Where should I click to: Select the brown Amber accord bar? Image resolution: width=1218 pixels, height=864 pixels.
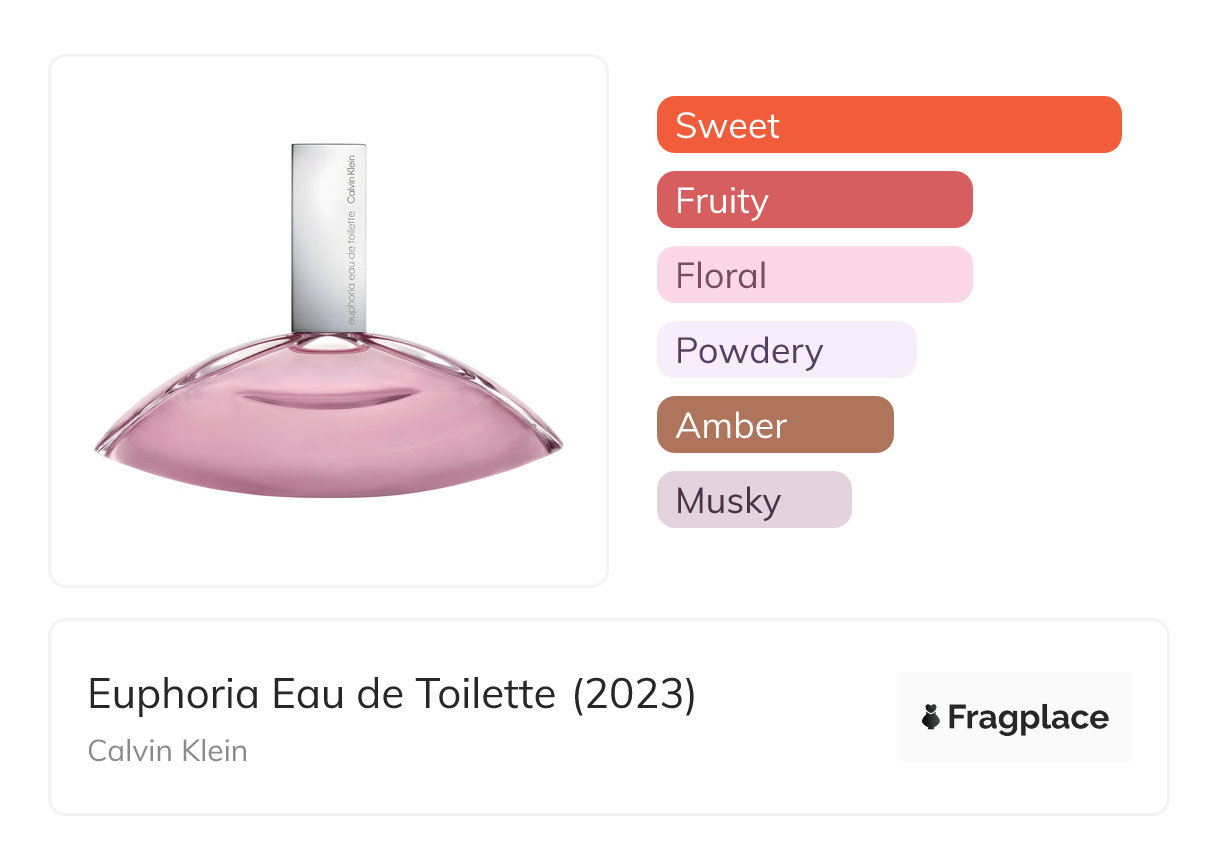tap(774, 425)
